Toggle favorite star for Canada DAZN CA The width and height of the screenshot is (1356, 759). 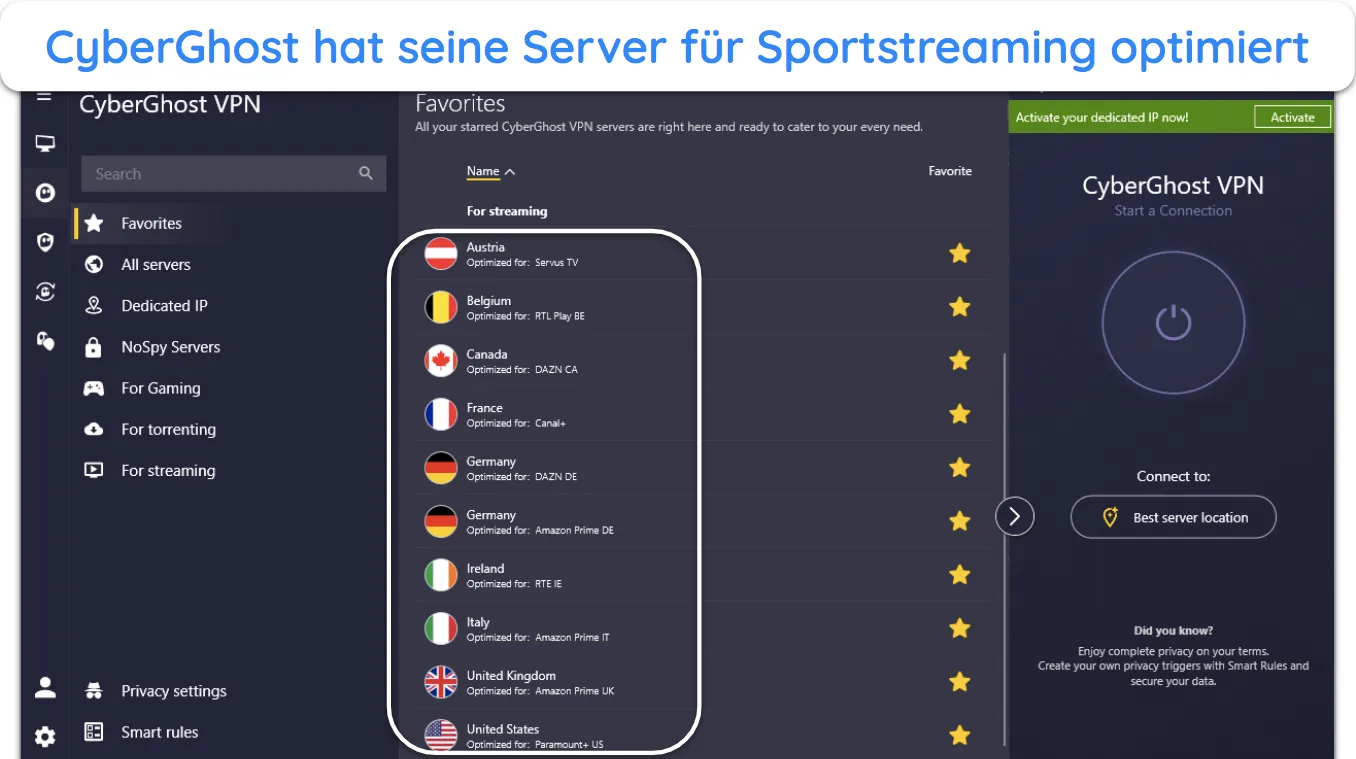(x=959, y=361)
